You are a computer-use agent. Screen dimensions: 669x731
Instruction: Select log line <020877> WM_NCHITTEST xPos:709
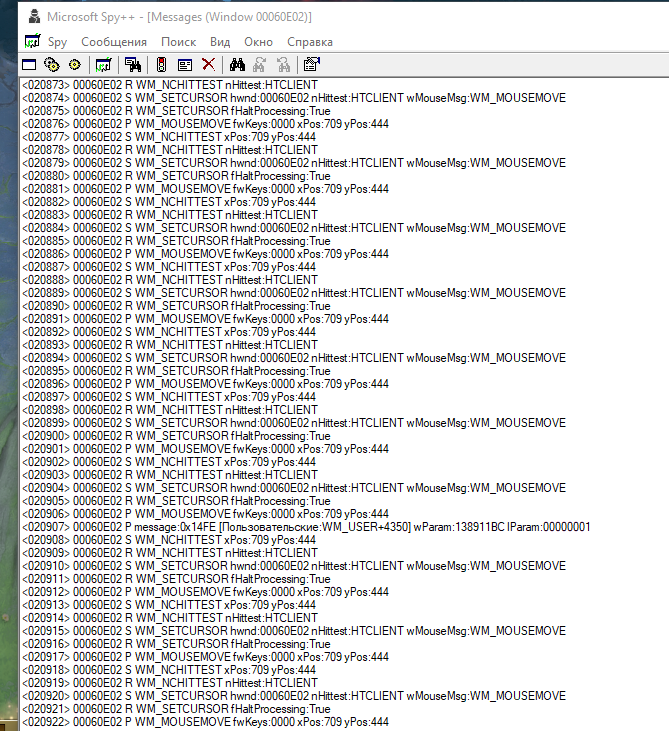coord(169,137)
